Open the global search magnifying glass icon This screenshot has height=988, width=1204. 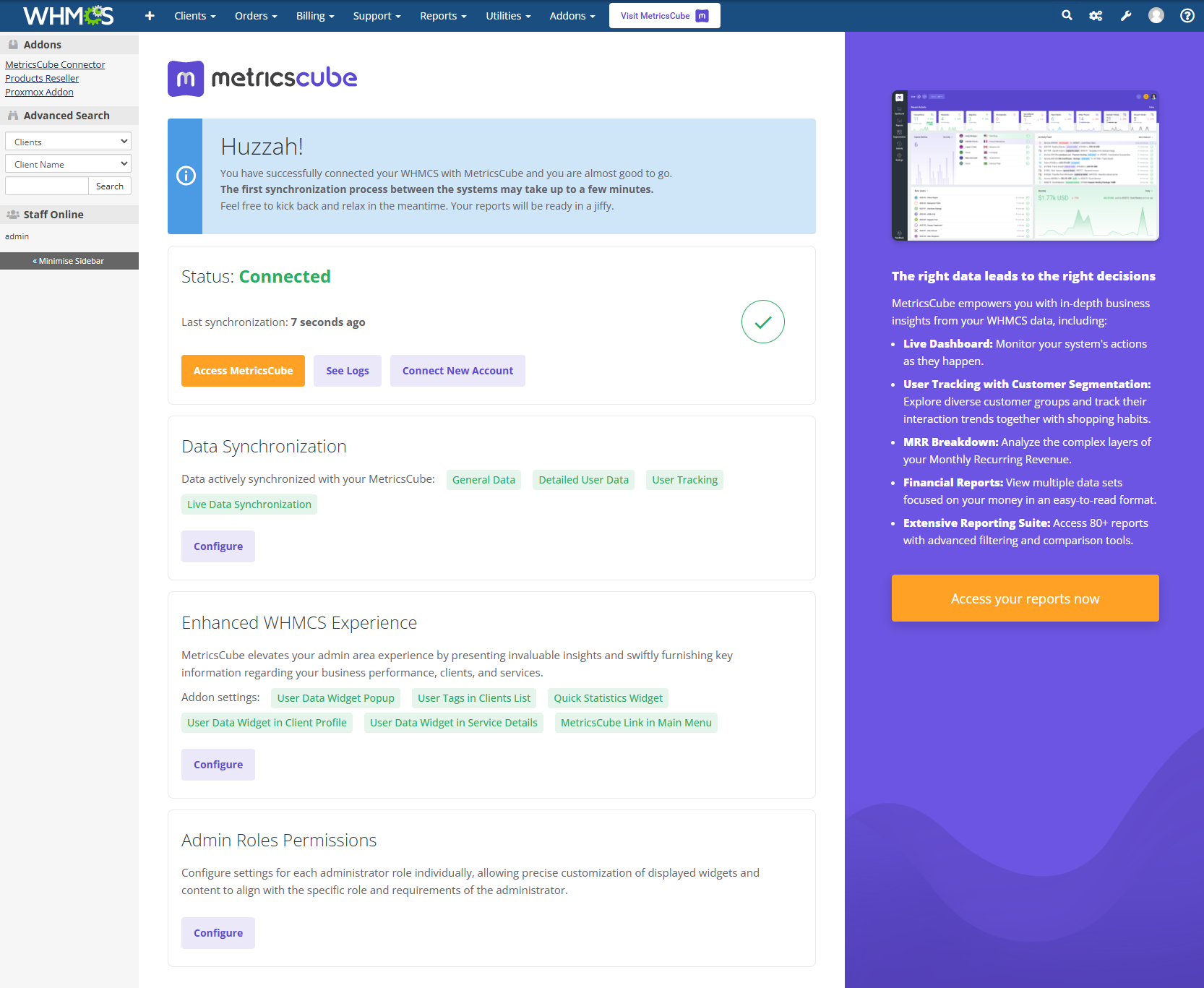(x=1067, y=15)
